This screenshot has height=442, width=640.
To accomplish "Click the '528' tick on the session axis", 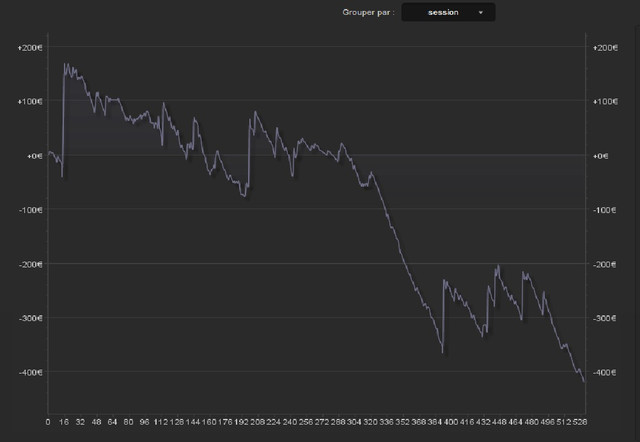I will [580, 422].
